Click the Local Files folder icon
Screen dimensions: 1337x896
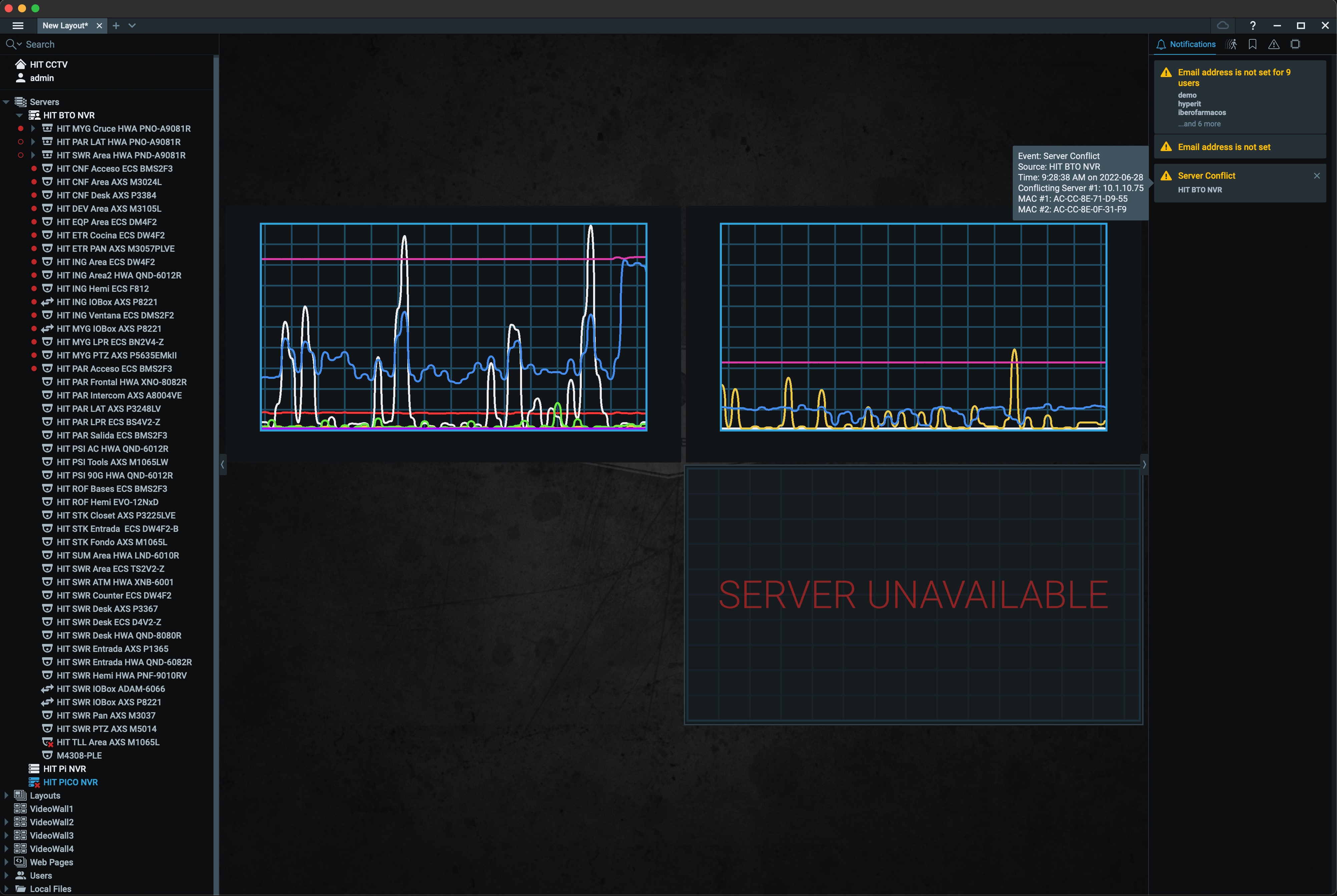[21, 889]
